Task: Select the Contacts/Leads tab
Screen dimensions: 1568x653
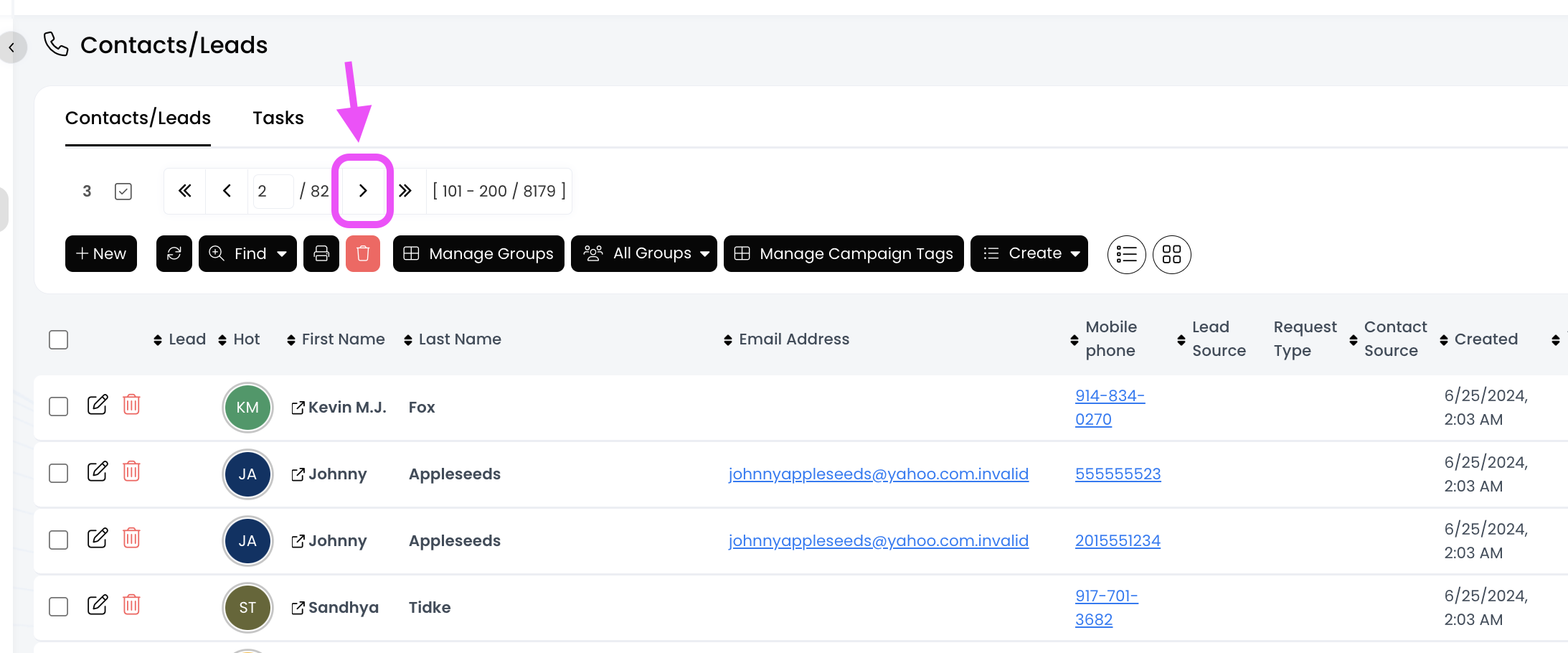Action: 138,118
